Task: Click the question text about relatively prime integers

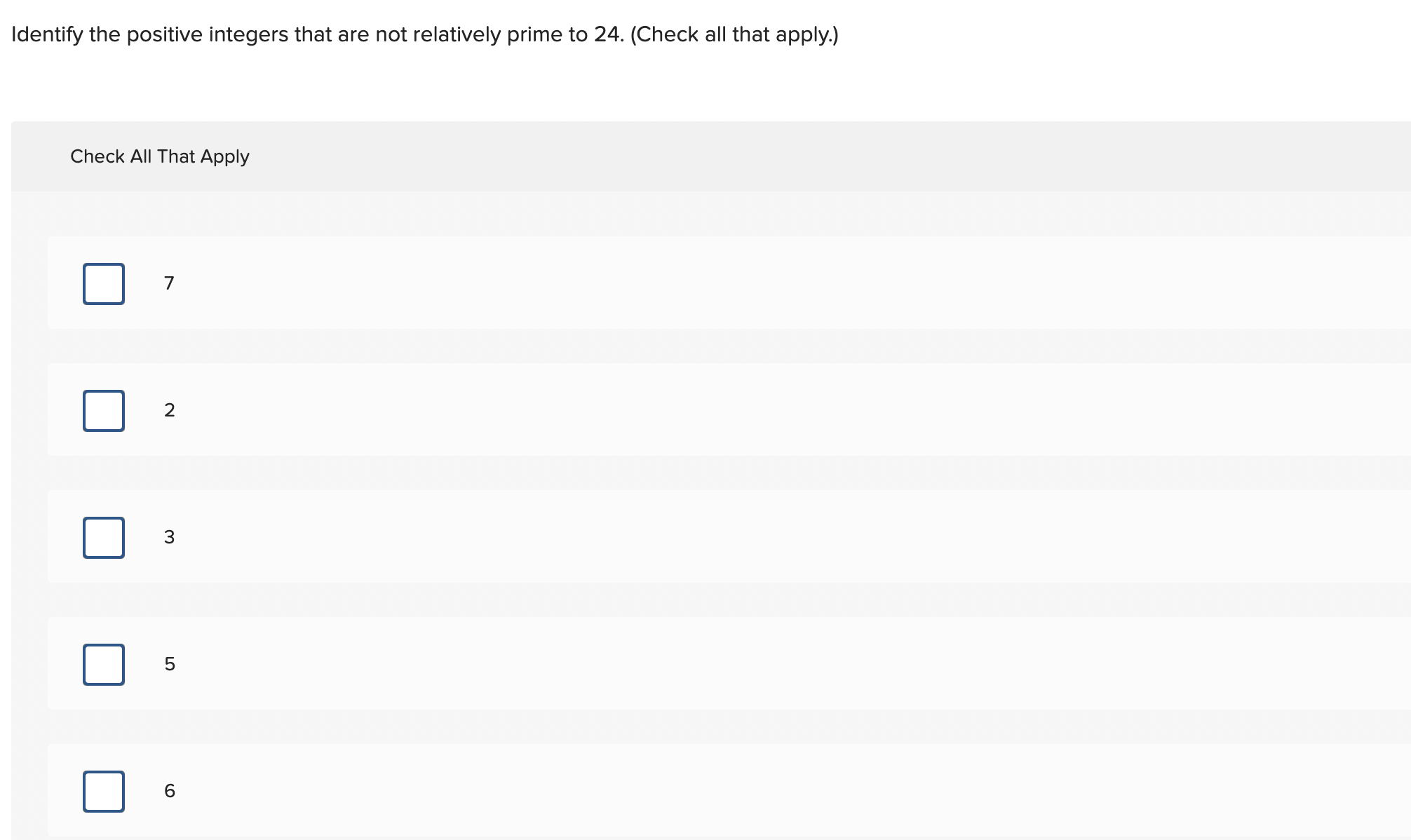Action: 424,34
